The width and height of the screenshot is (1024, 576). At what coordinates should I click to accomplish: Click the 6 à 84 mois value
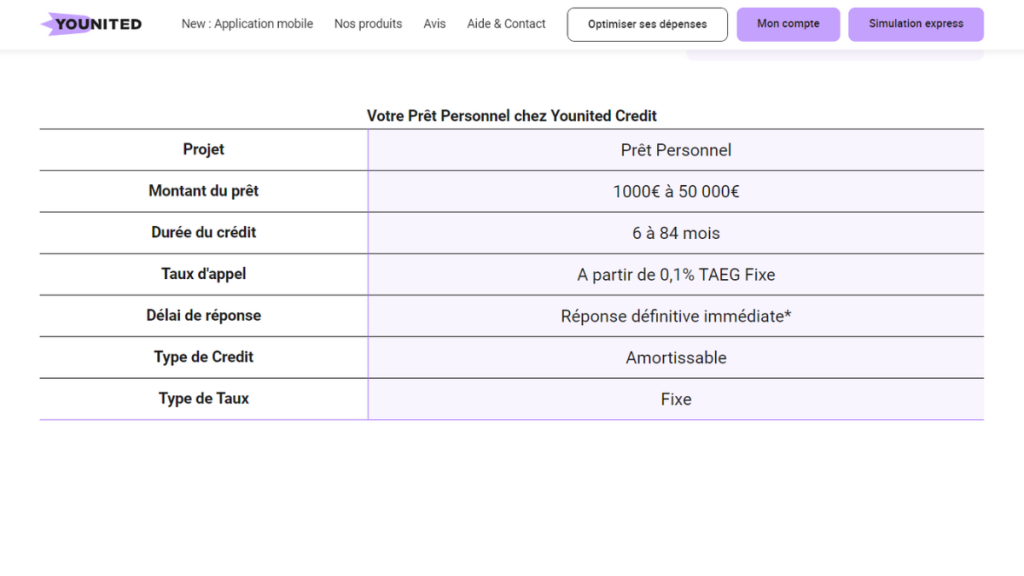(676, 234)
